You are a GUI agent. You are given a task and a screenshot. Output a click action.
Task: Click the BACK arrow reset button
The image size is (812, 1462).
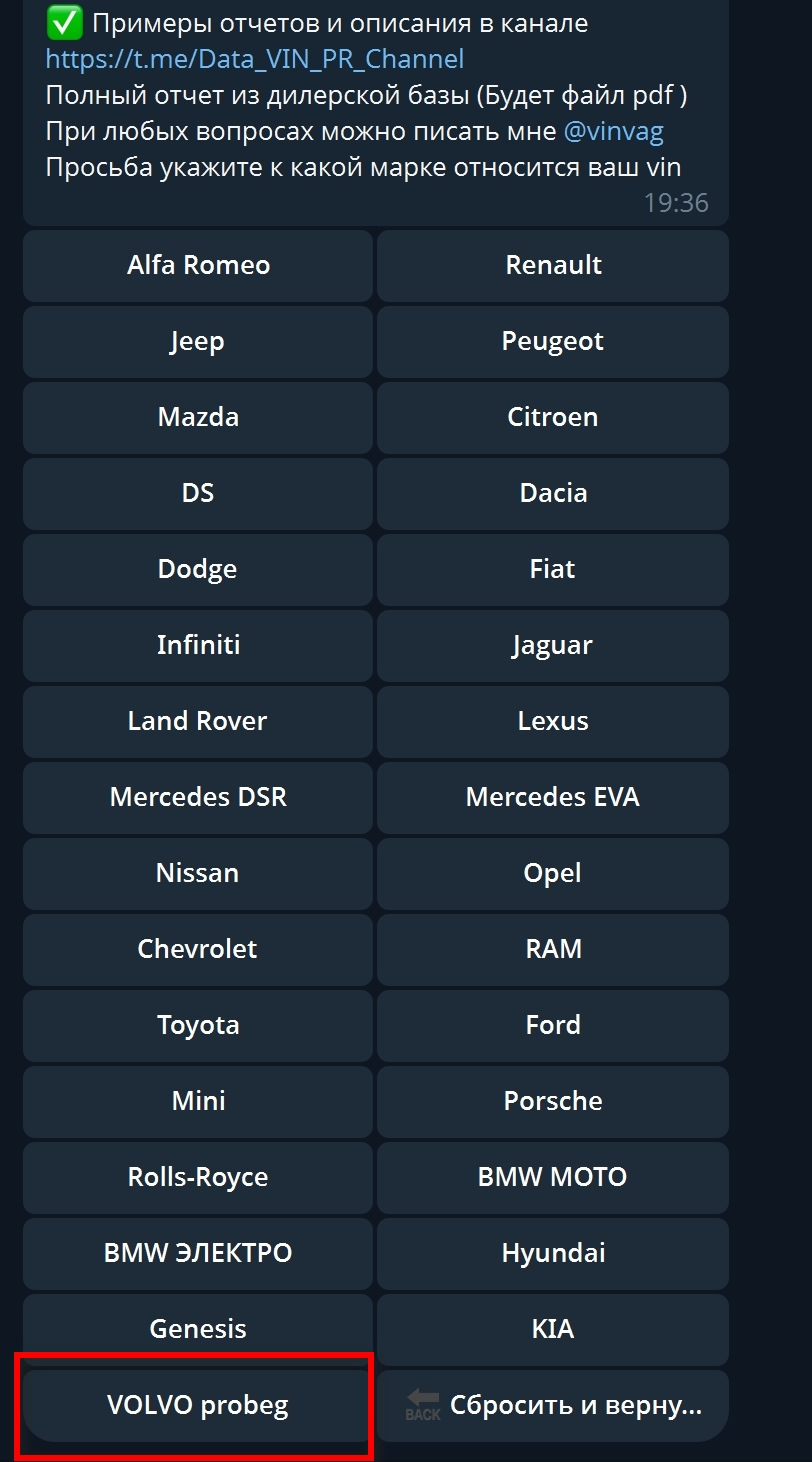coord(552,1405)
